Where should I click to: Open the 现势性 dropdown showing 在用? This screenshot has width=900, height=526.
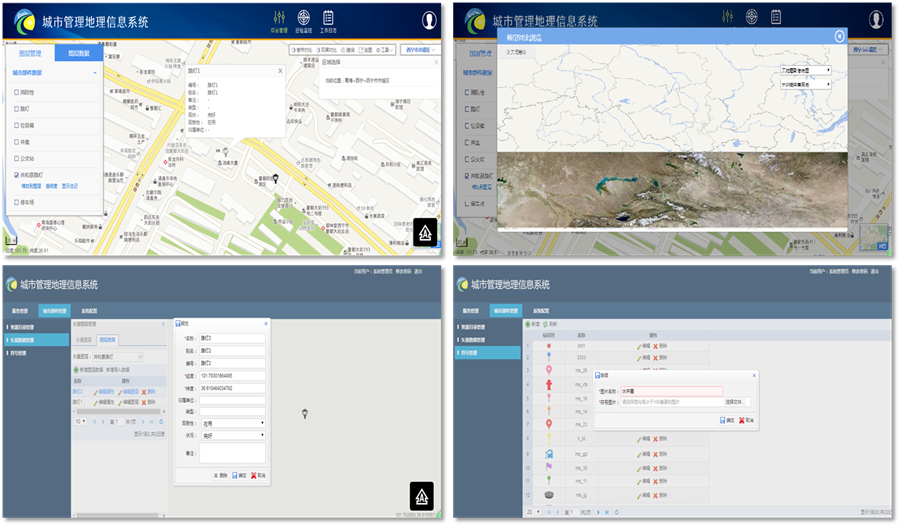tap(232, 423)
